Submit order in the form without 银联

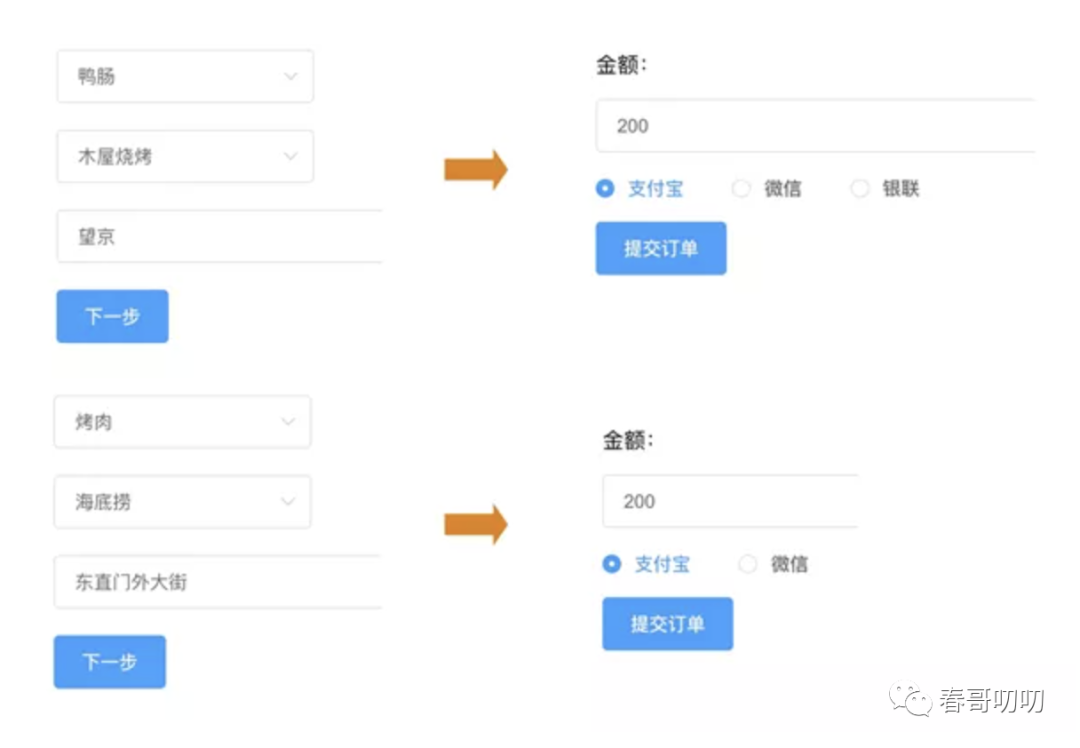point(667,624)
